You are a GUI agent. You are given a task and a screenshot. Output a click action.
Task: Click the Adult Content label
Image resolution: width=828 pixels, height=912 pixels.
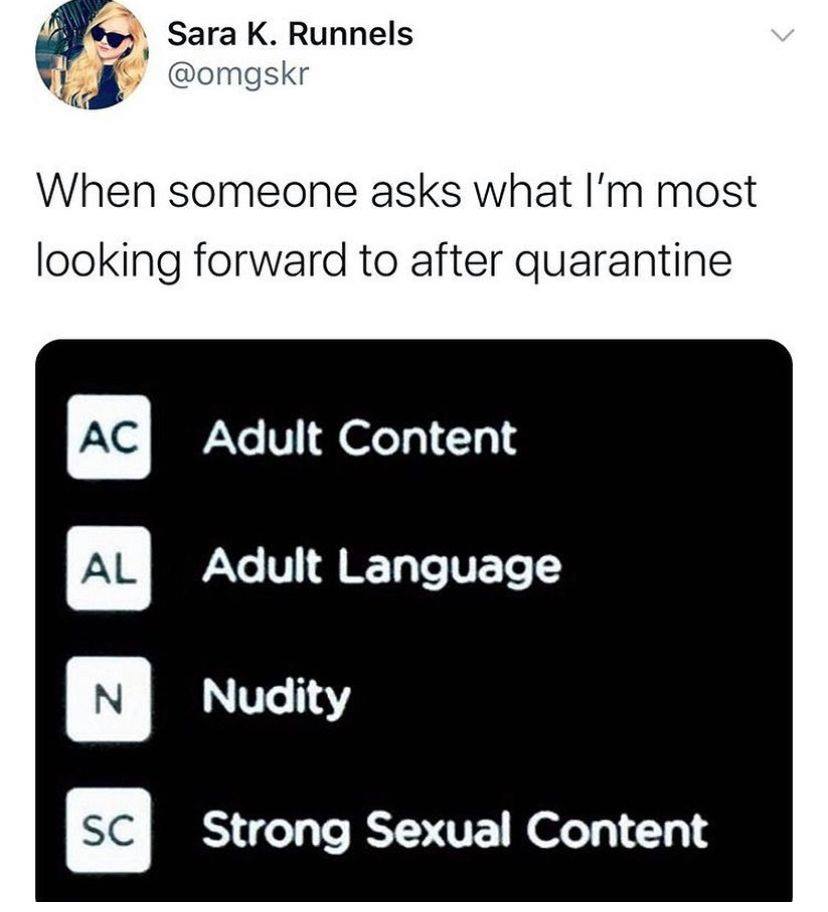pos(359,437)
